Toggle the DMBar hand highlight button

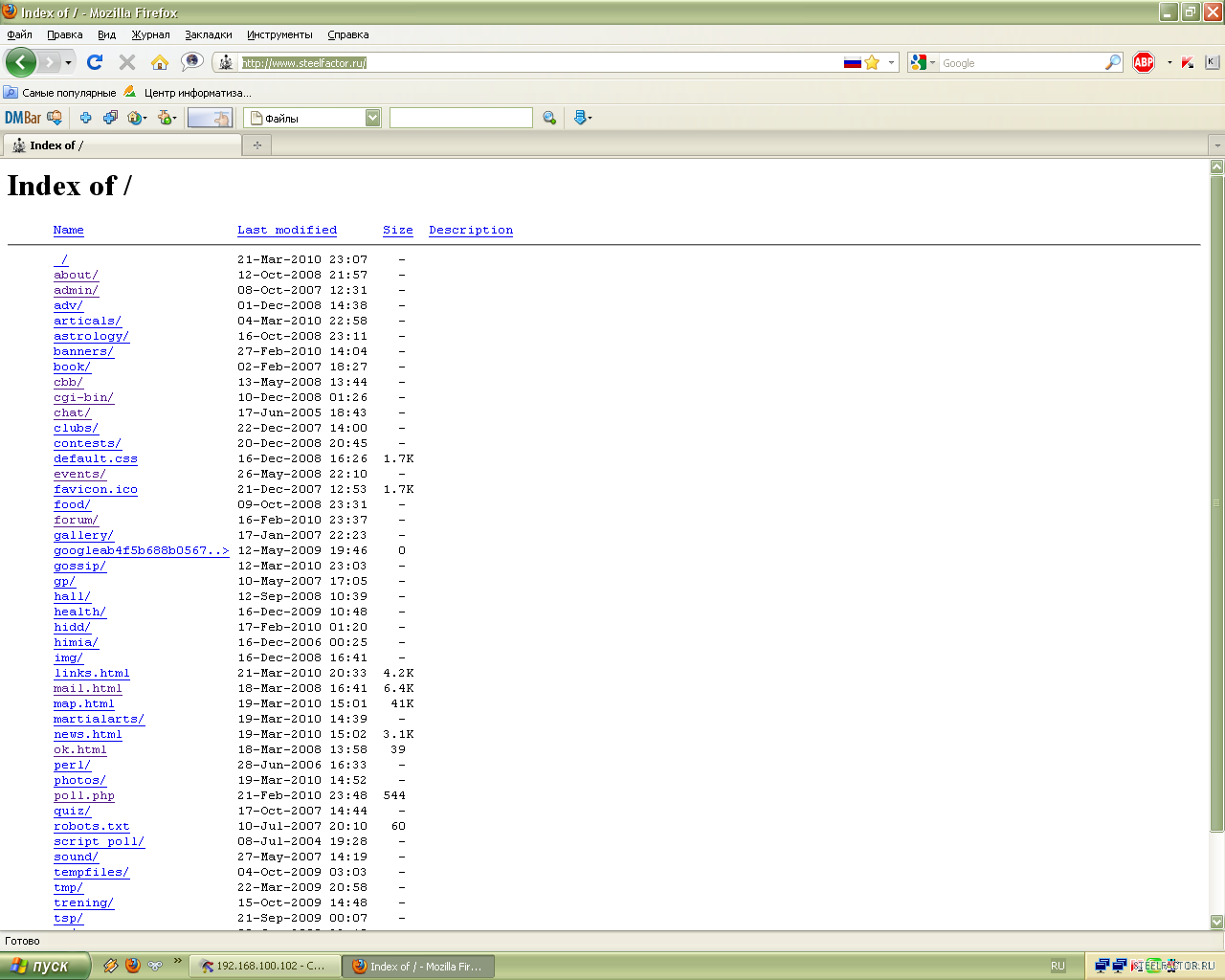pyautogui.click(x=210, y=118)
